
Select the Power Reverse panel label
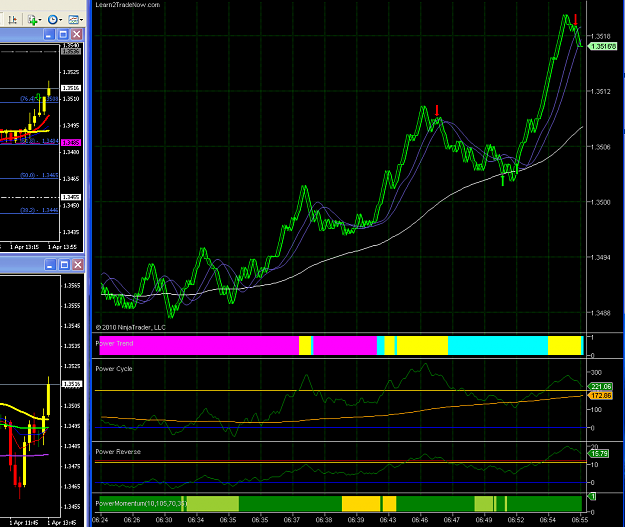pos(118,452)
